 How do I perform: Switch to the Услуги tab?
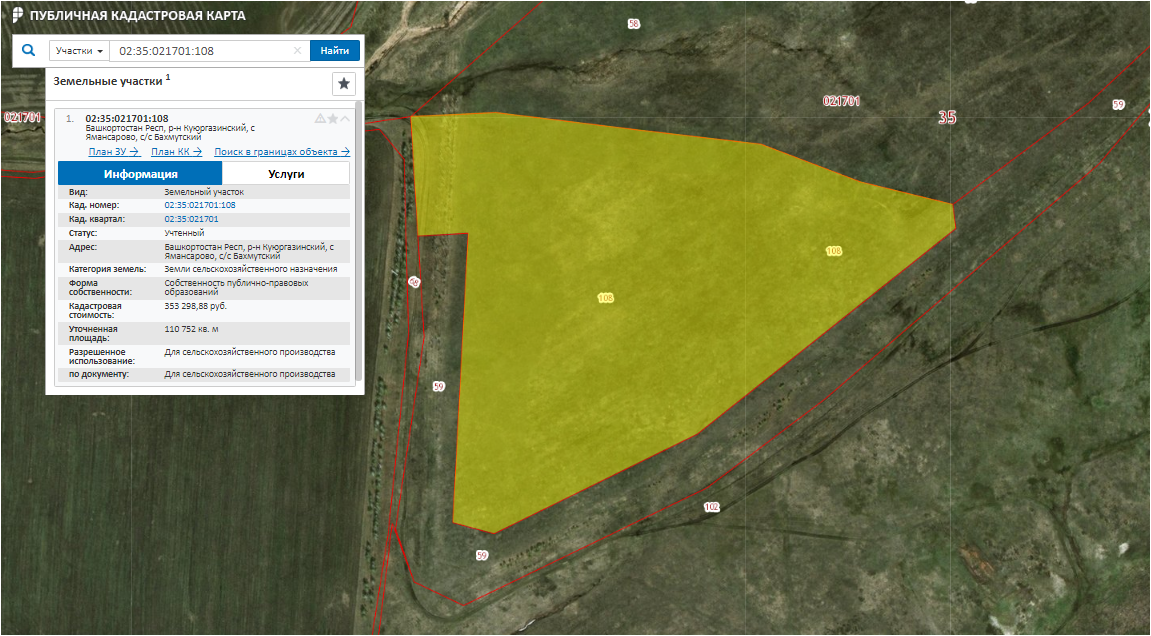click(x=286, y=174)
